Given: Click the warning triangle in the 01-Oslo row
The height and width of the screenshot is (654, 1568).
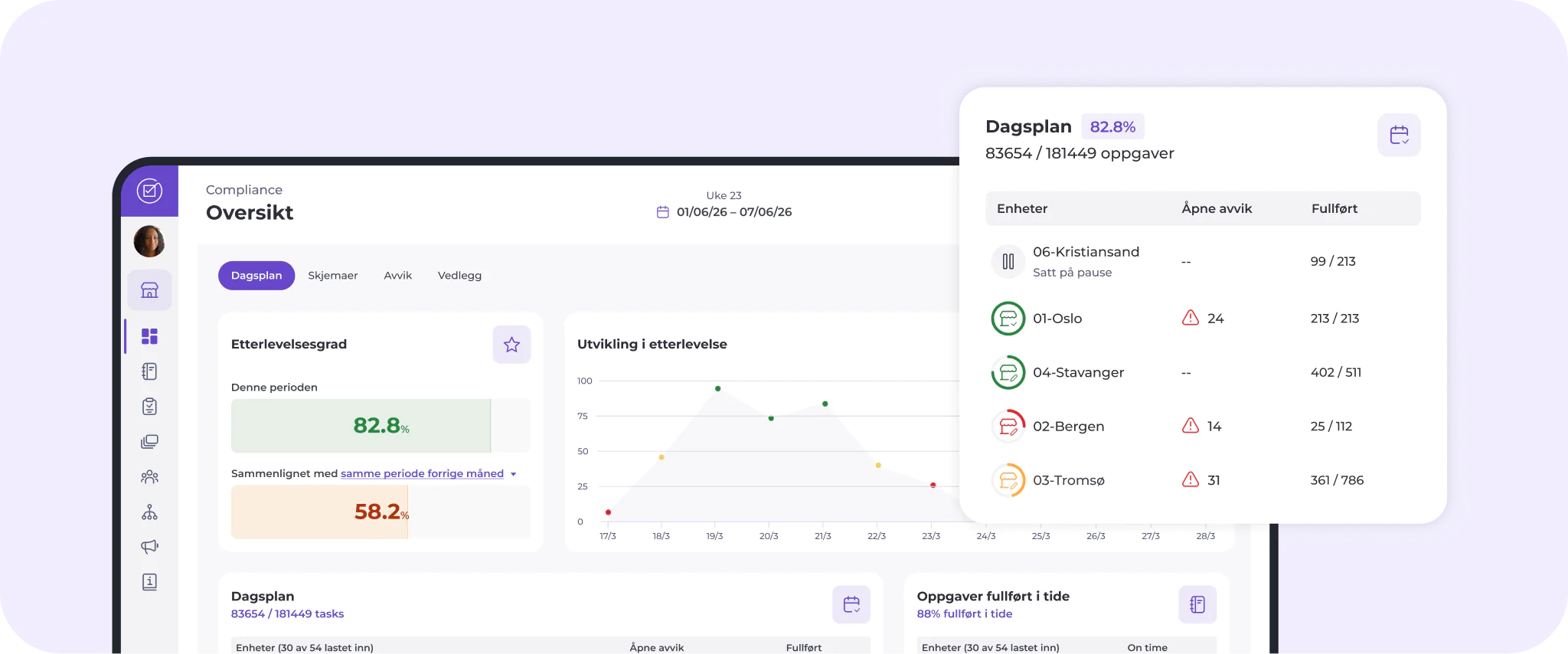Looking at the screenshot, I should pos(1191,318).
